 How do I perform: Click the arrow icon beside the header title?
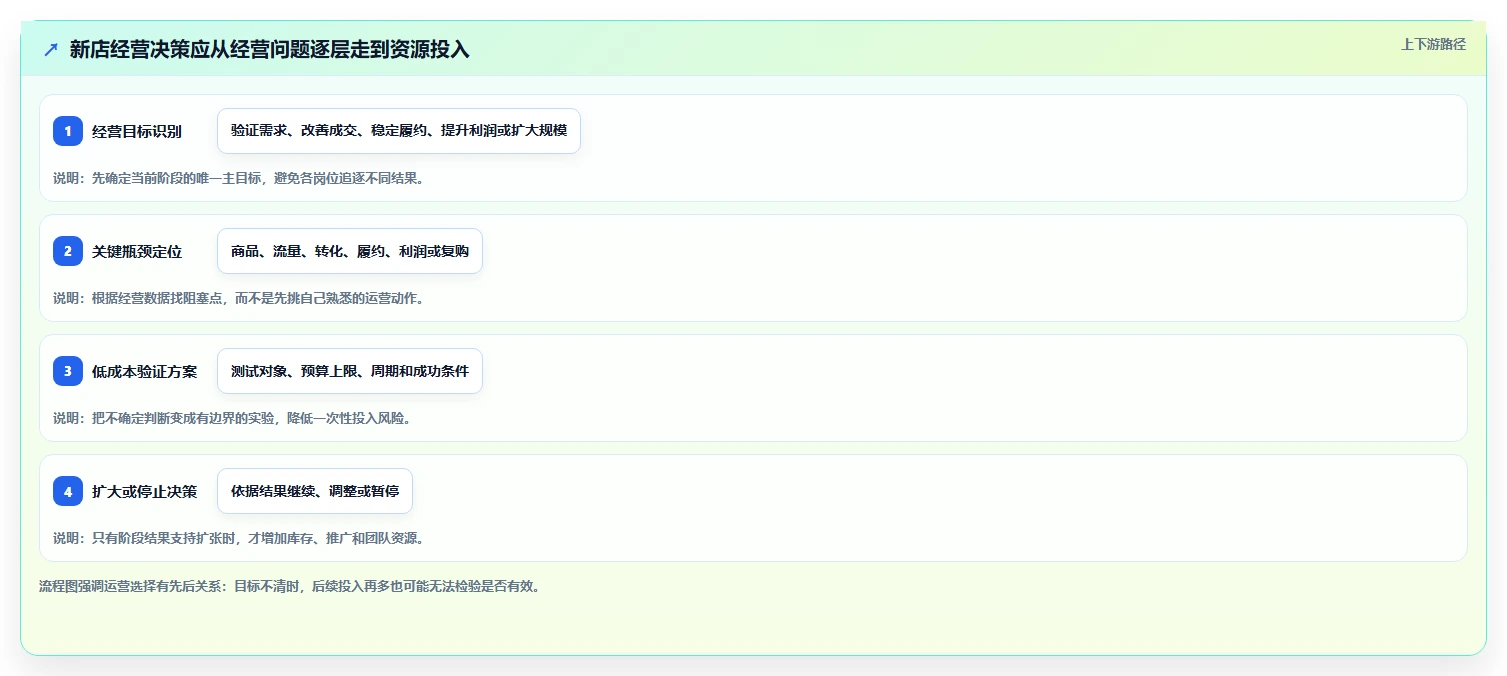(51, 50)
